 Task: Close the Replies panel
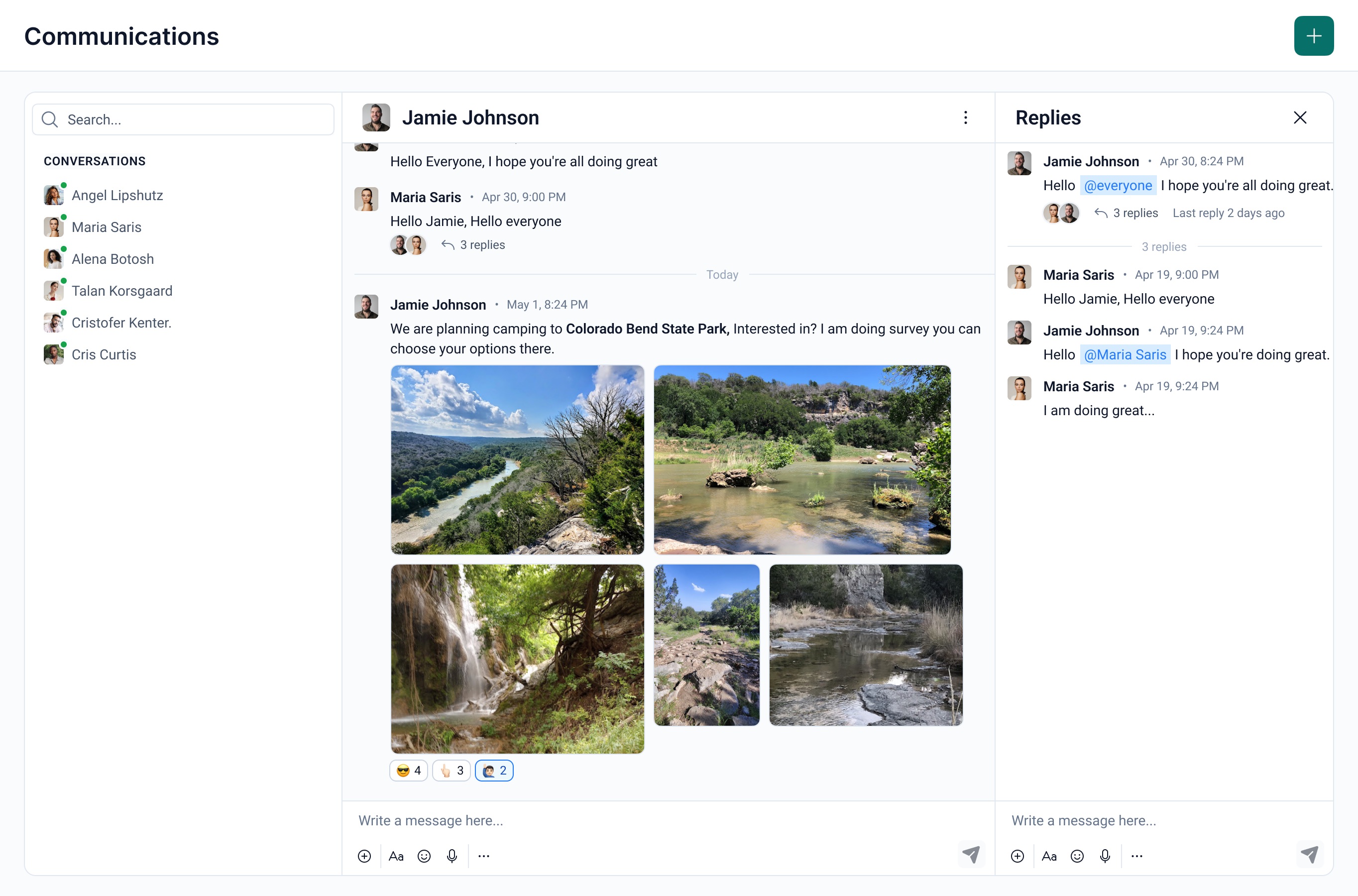(1300, 117)
